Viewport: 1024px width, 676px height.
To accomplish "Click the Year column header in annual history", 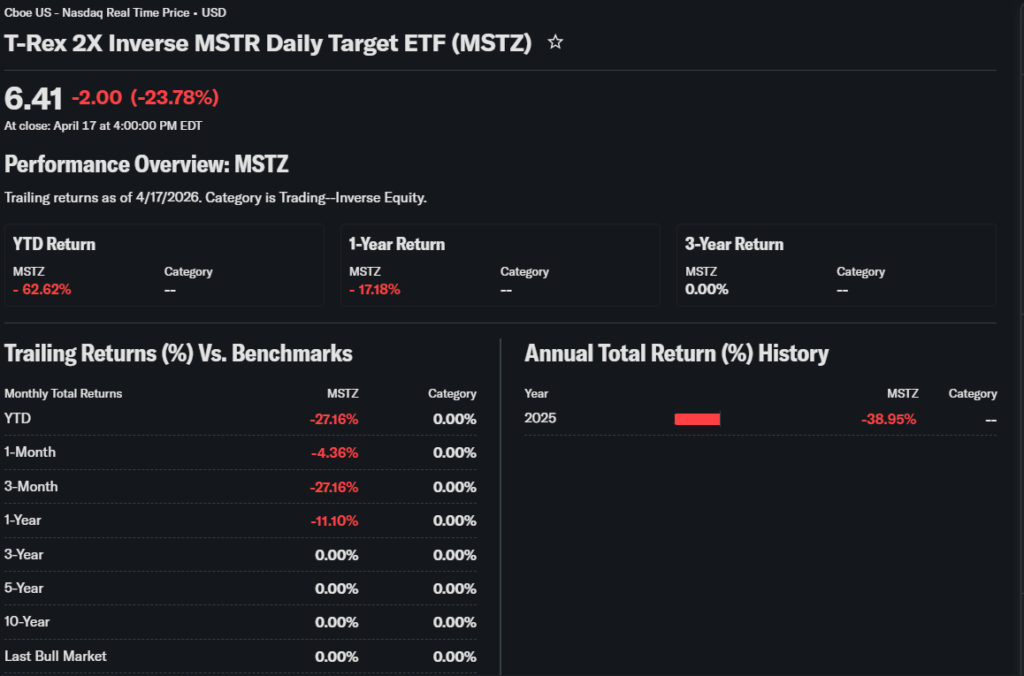I will (x=536, y=394).
